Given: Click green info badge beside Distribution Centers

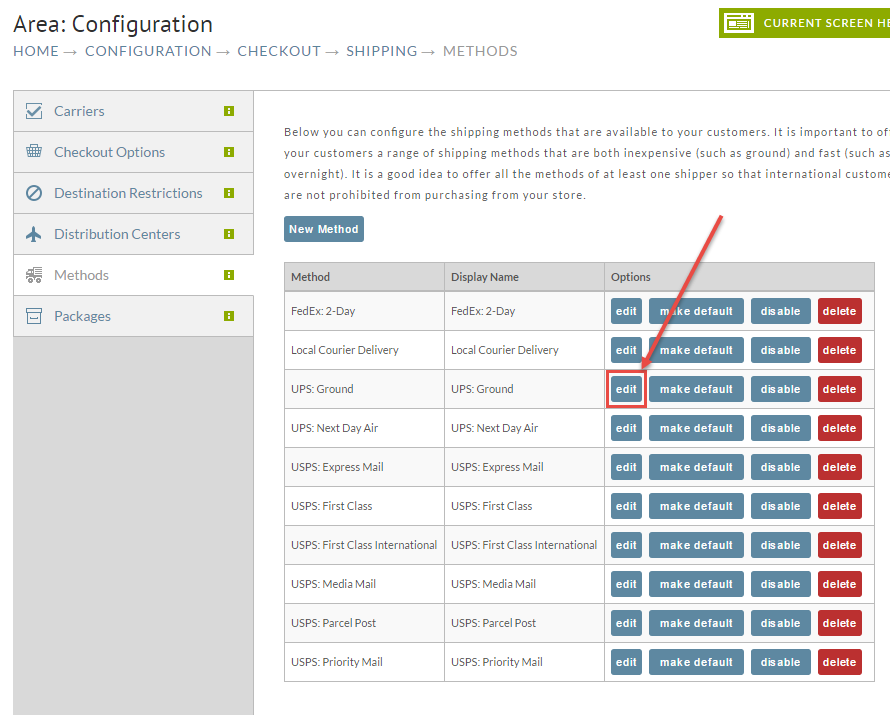Looking at the screenshot, I should 229,234.
